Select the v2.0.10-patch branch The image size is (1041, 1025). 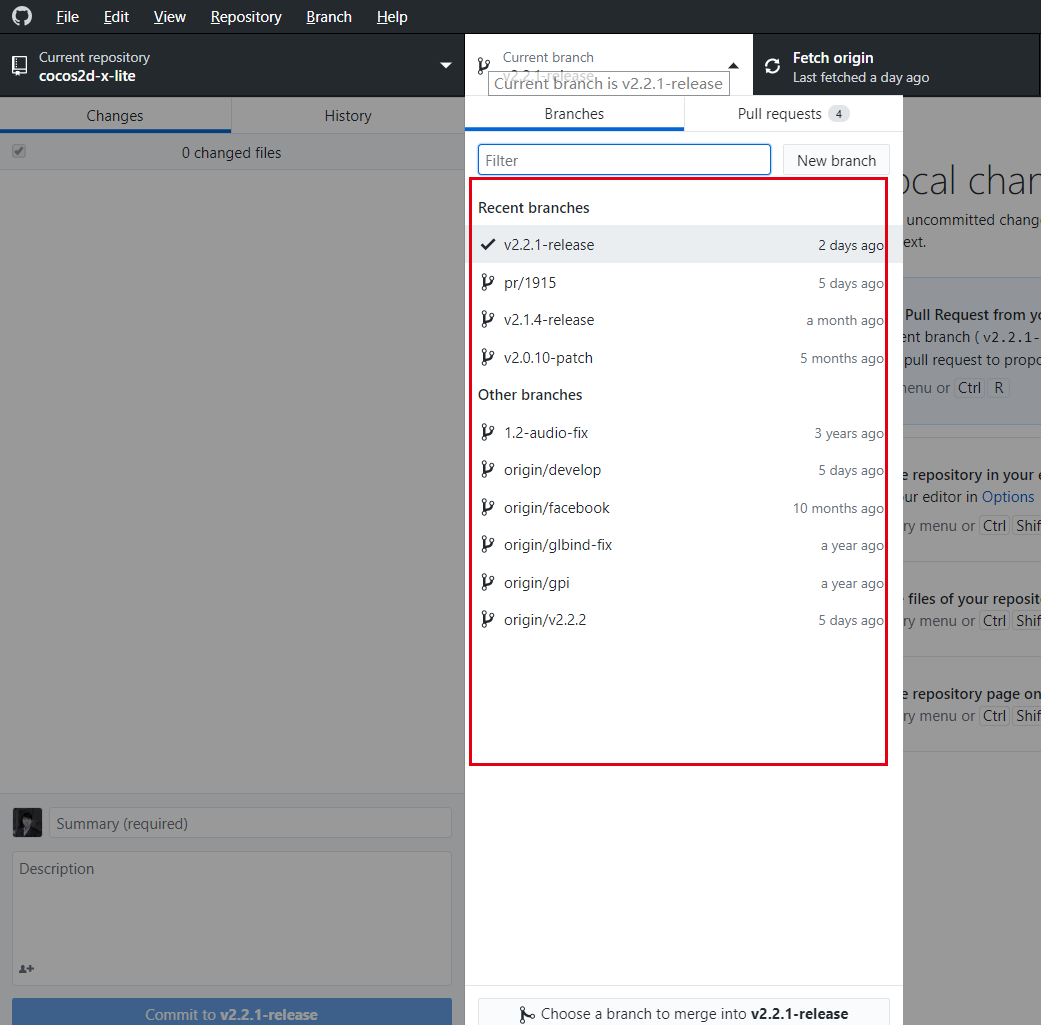(684, 357)
